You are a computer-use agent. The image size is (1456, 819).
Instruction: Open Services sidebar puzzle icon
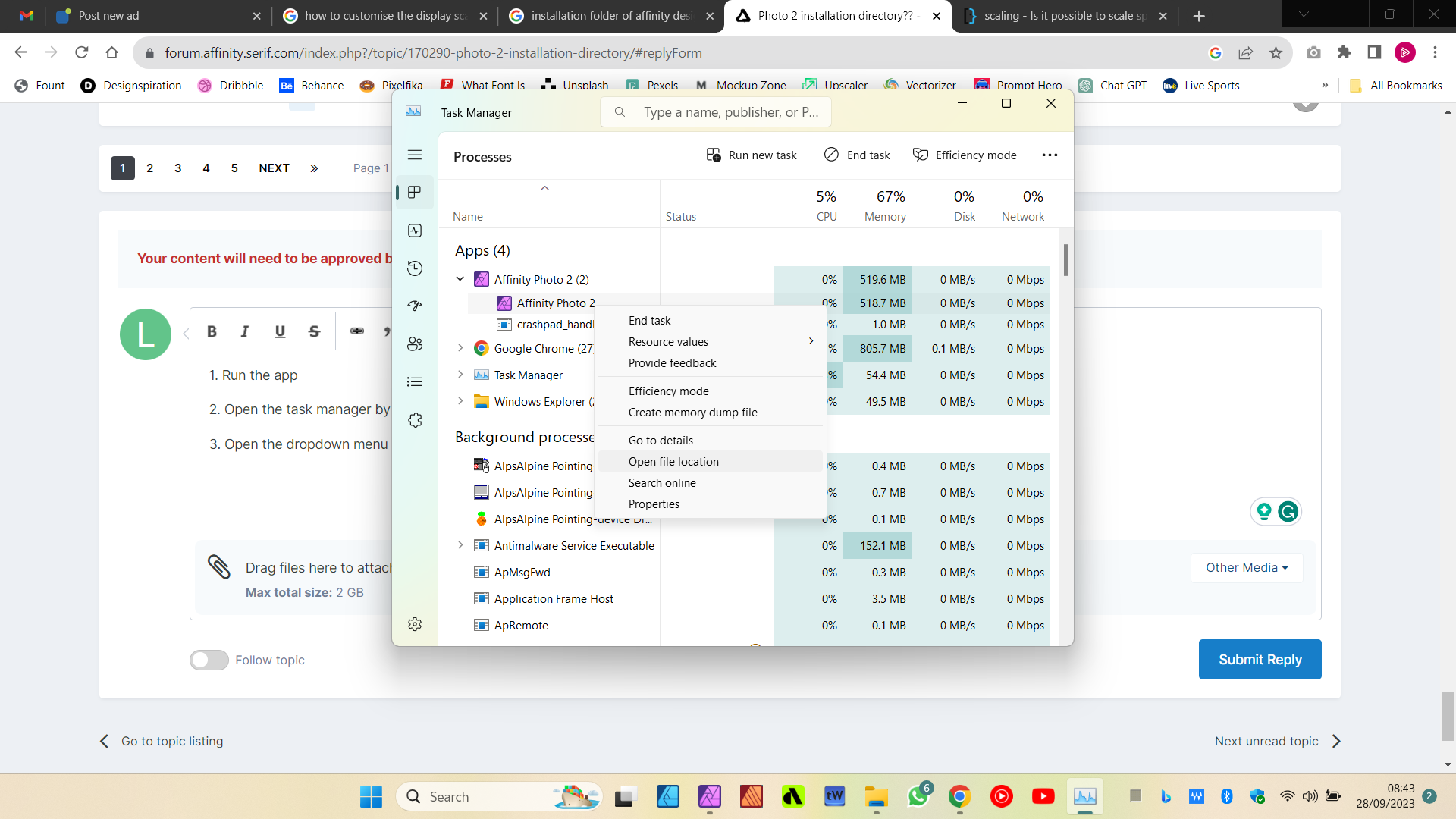415,419
